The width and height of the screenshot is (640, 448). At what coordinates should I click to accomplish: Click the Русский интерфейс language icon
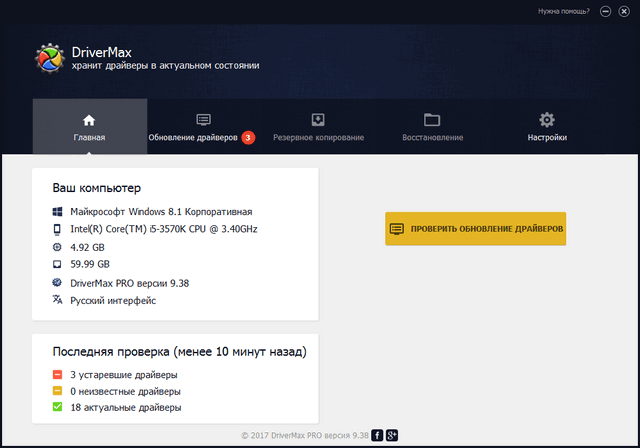57,299
